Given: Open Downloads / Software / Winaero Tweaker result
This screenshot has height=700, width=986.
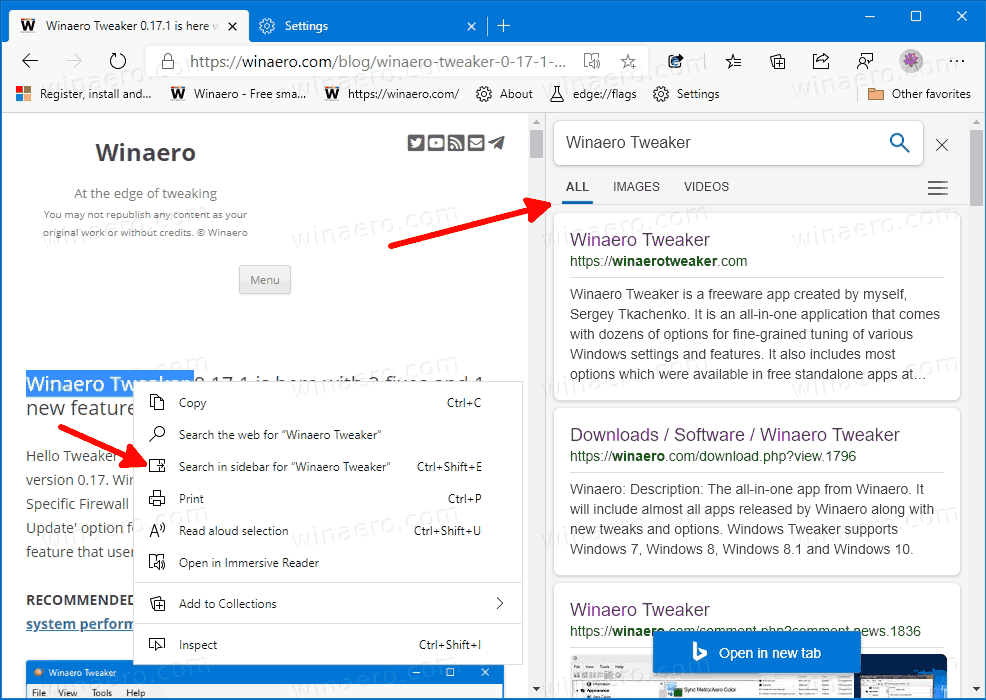Looking at the screenshot, I should click(x=734, y=435).
